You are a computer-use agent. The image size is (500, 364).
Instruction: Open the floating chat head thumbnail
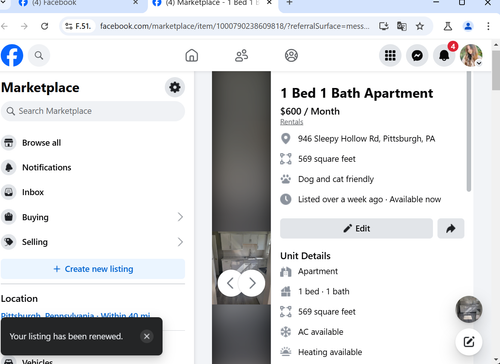point(469,309)
